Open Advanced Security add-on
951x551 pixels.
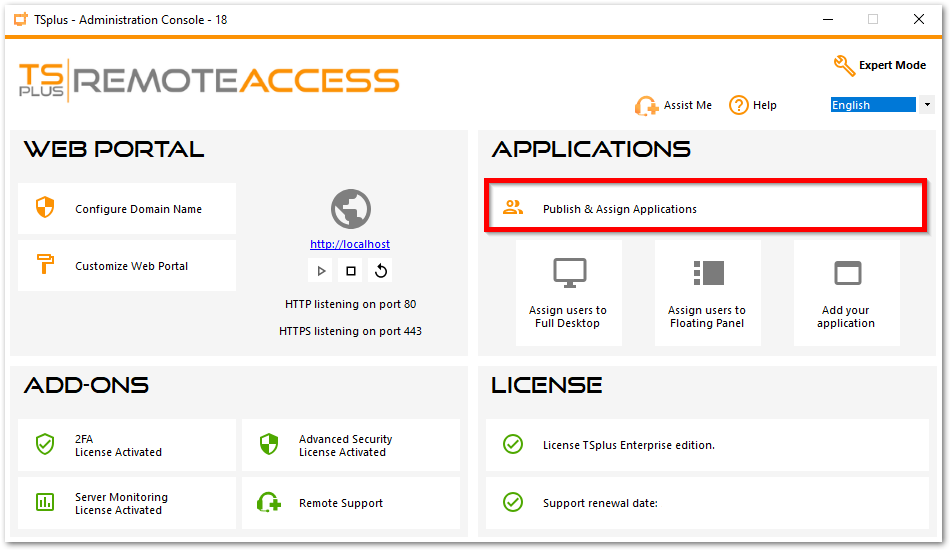click(351, 445)
